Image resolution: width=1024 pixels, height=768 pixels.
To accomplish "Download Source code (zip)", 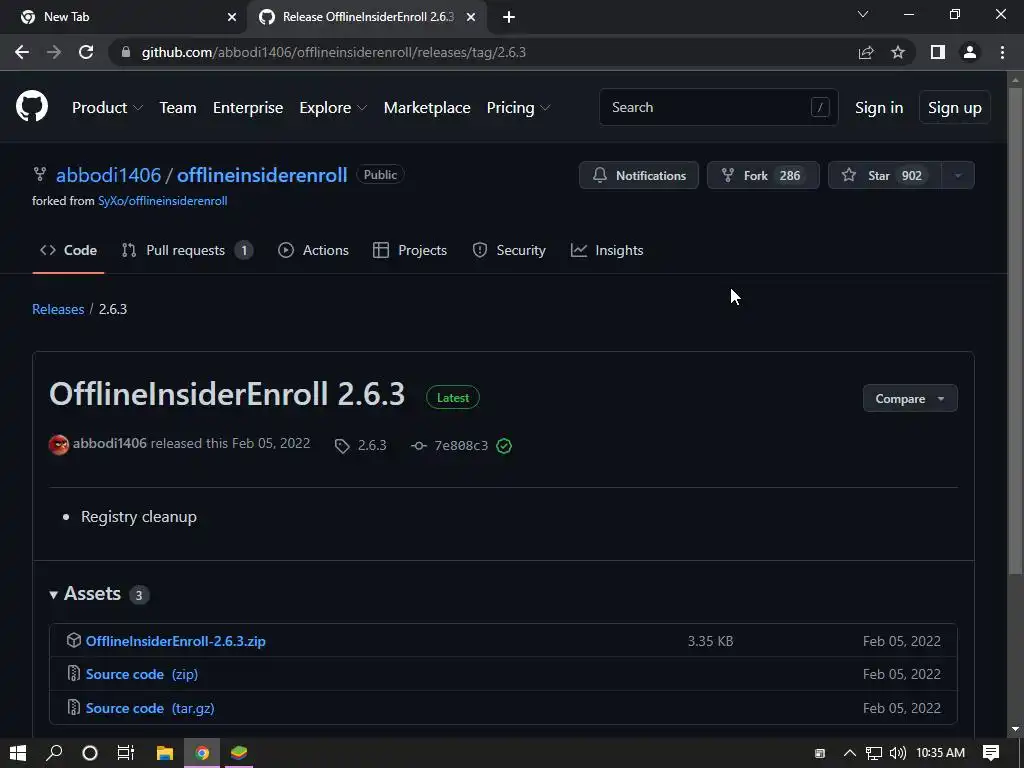I will 142,674.
